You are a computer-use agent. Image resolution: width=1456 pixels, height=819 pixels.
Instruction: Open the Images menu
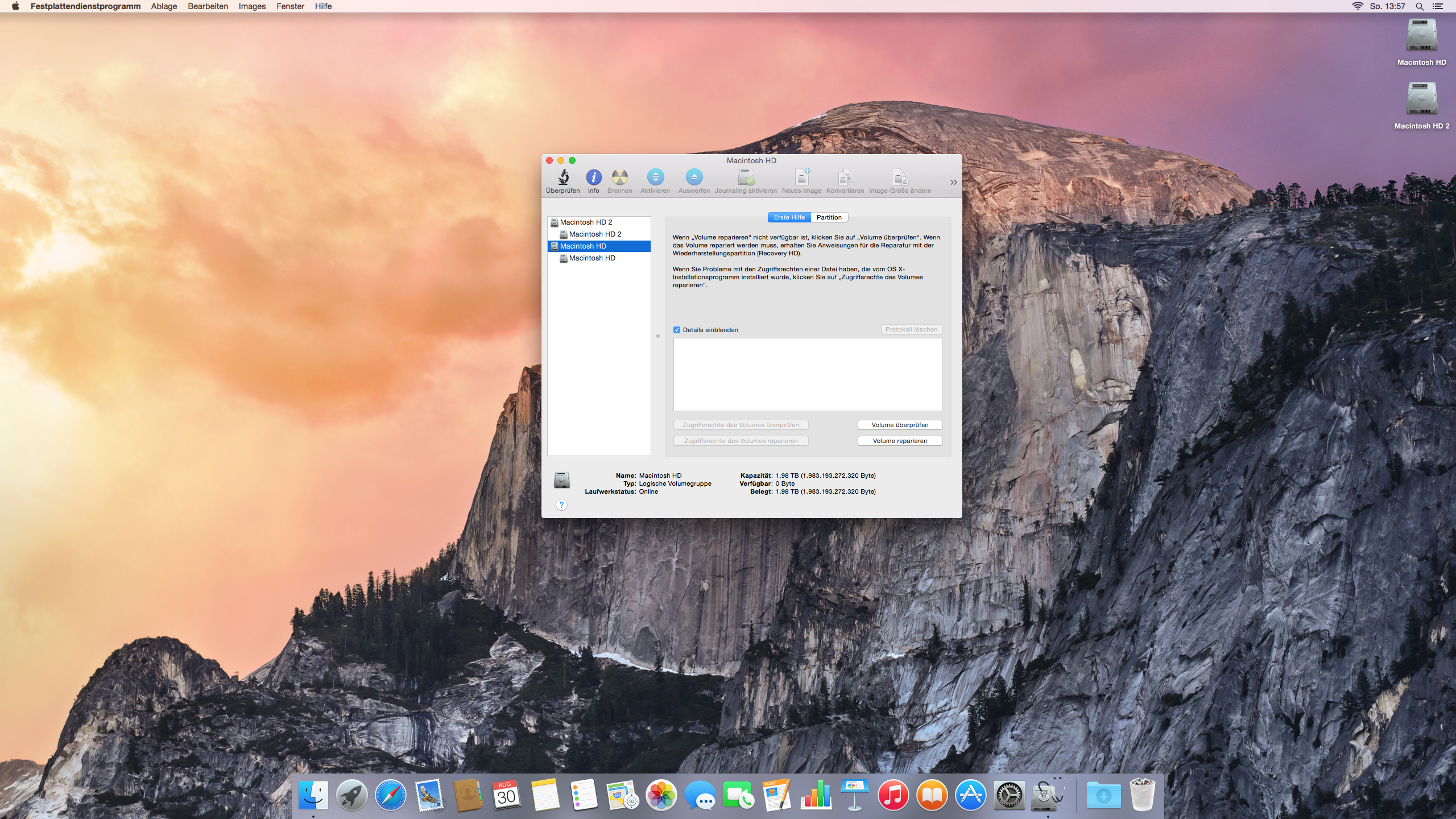click(x=252, y=6)
